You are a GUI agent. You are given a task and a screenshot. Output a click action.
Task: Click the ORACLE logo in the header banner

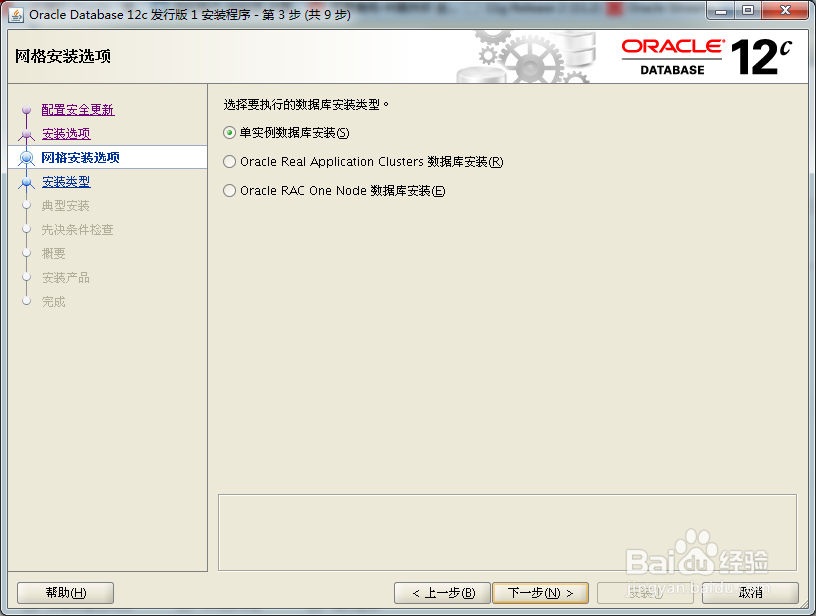pyautogui.click(x=673, y=47)
